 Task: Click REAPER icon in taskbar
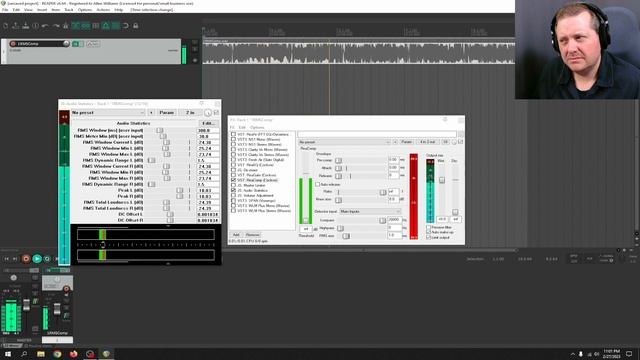[x=106, y=354]
